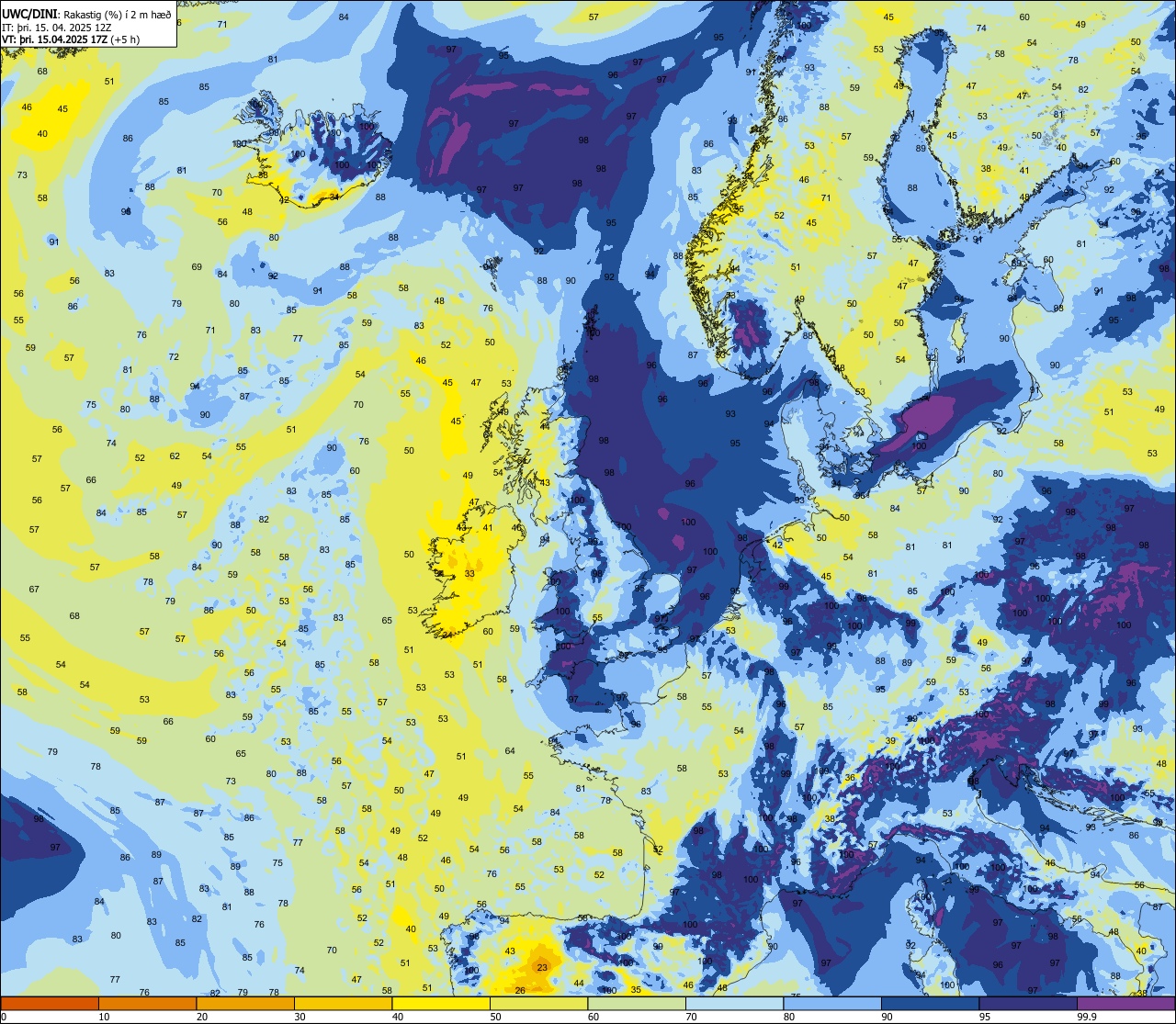Select the light blue 70–80 legend swatch
Viewport: 1176px width, 1024px height.
click(734, 1003)
